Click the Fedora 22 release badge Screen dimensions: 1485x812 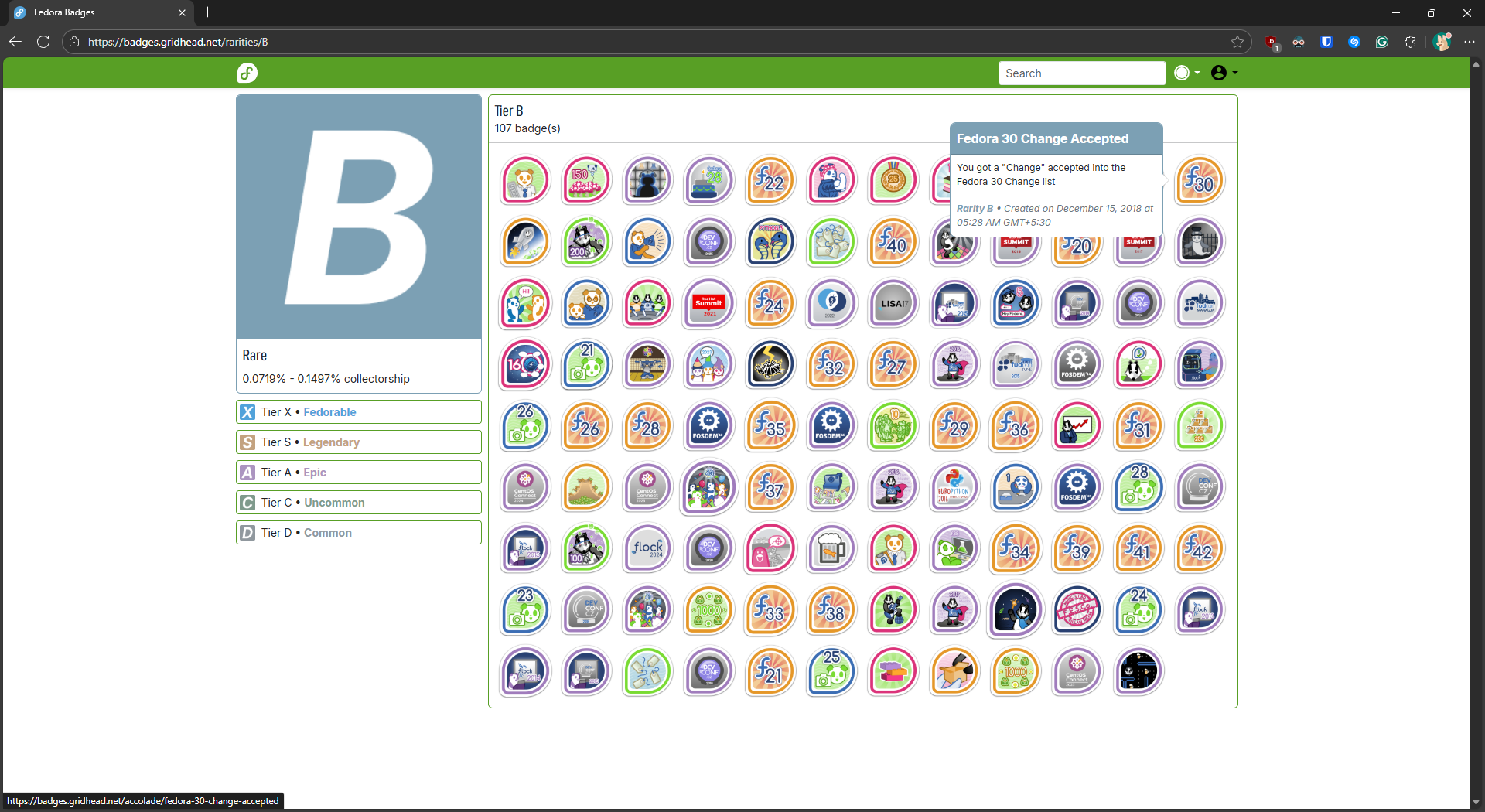(770, 180)
